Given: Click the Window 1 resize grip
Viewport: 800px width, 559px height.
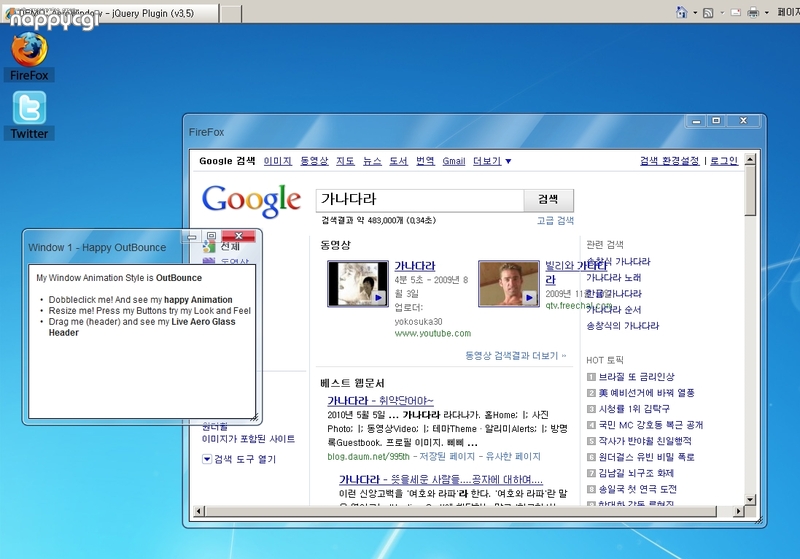Looking at the screenshot, I should click(x=254, y=417).
